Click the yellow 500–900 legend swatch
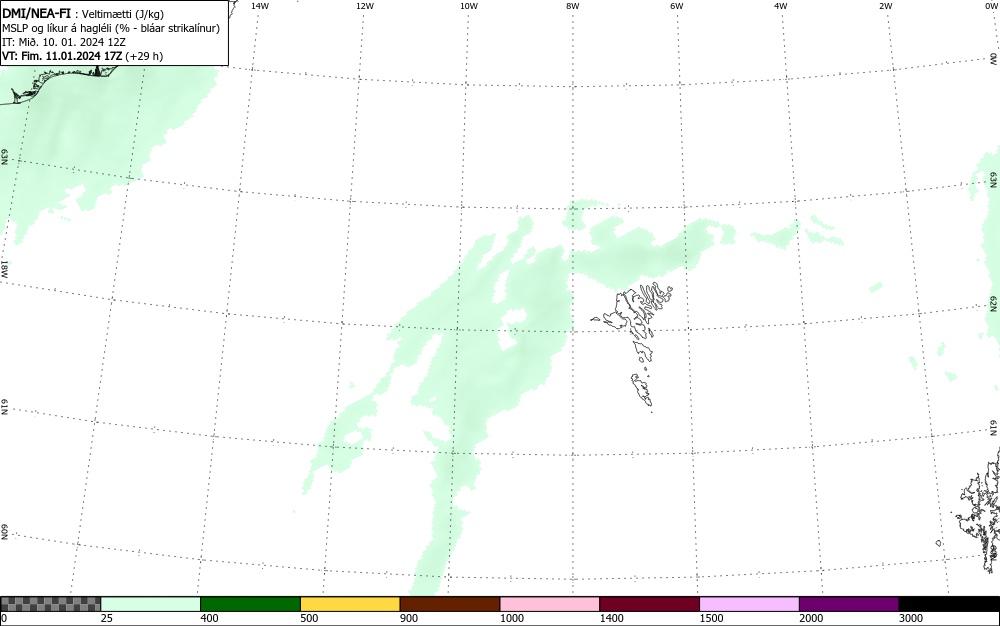Viewport: 1000px width, 626px height. (350, 604)
